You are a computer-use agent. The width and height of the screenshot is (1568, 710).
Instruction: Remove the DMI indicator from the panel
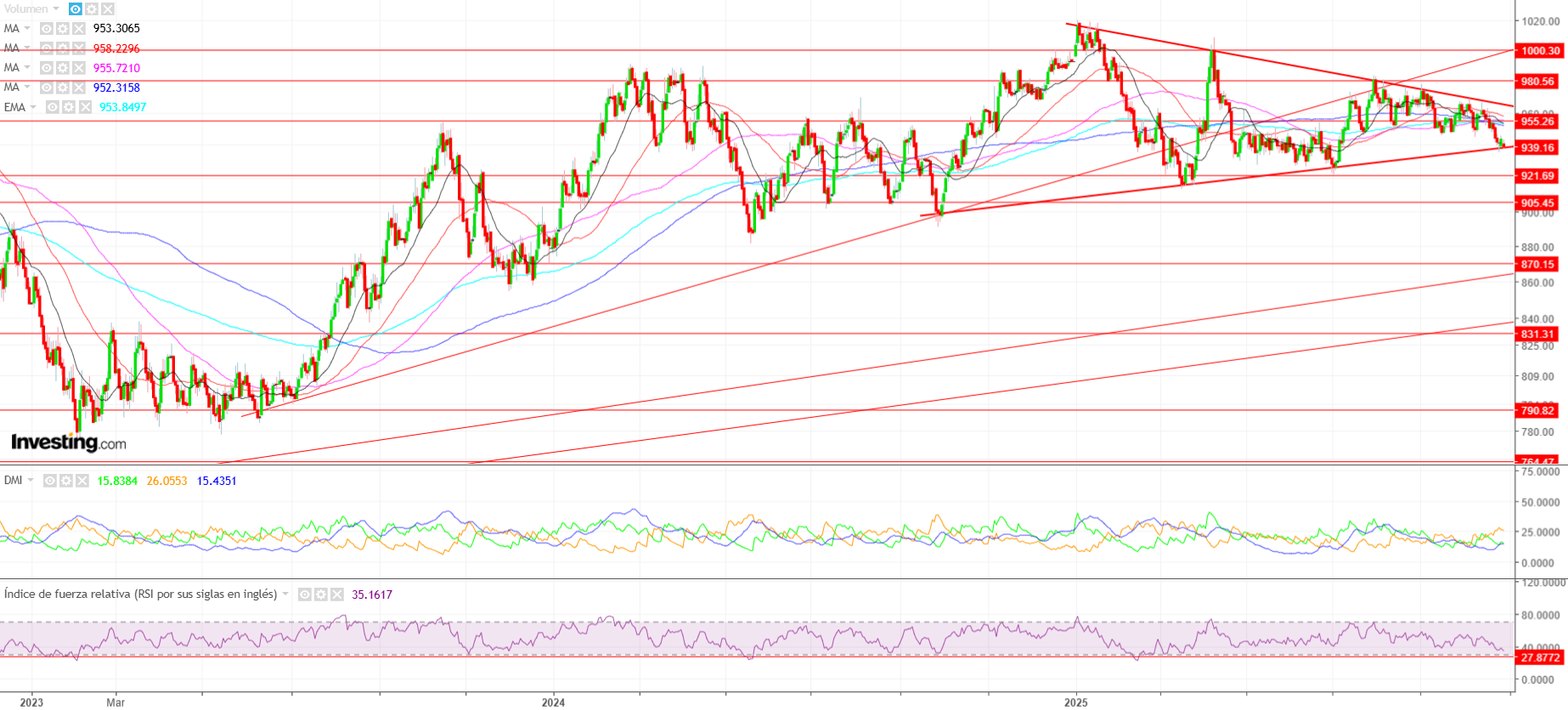point(82,481)
